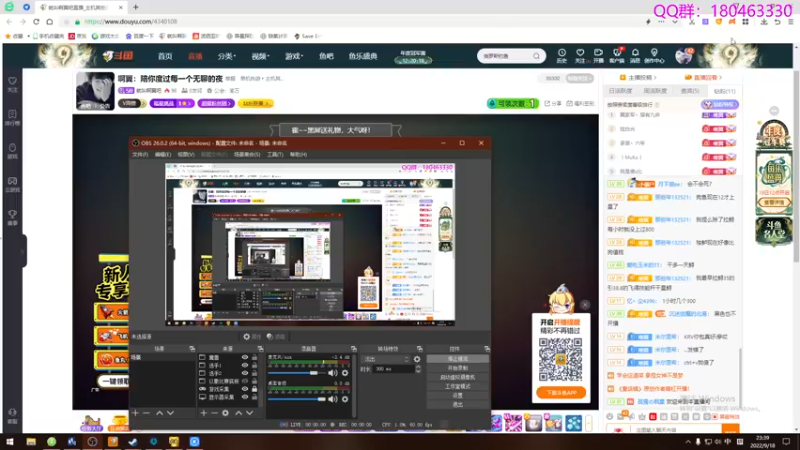
Task: Toggle lock on 显示器采集 source
Action: pyautogui.click(x=254, y=396)
